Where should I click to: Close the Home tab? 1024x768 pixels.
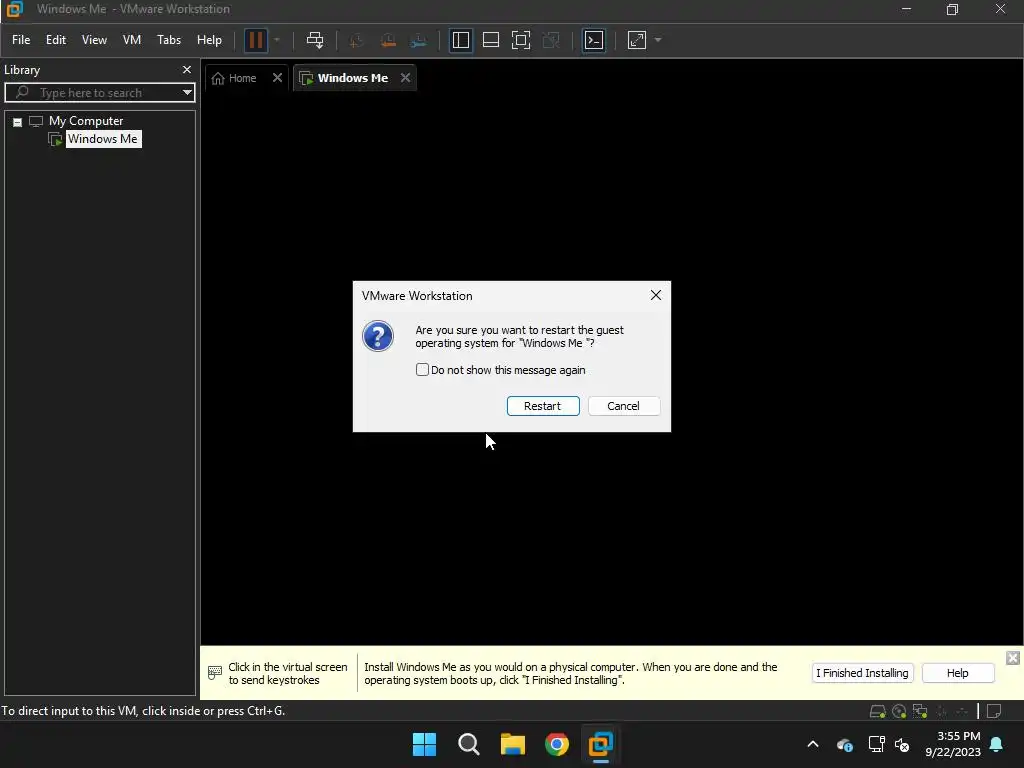pyautogui.click(x=278, y=78)
